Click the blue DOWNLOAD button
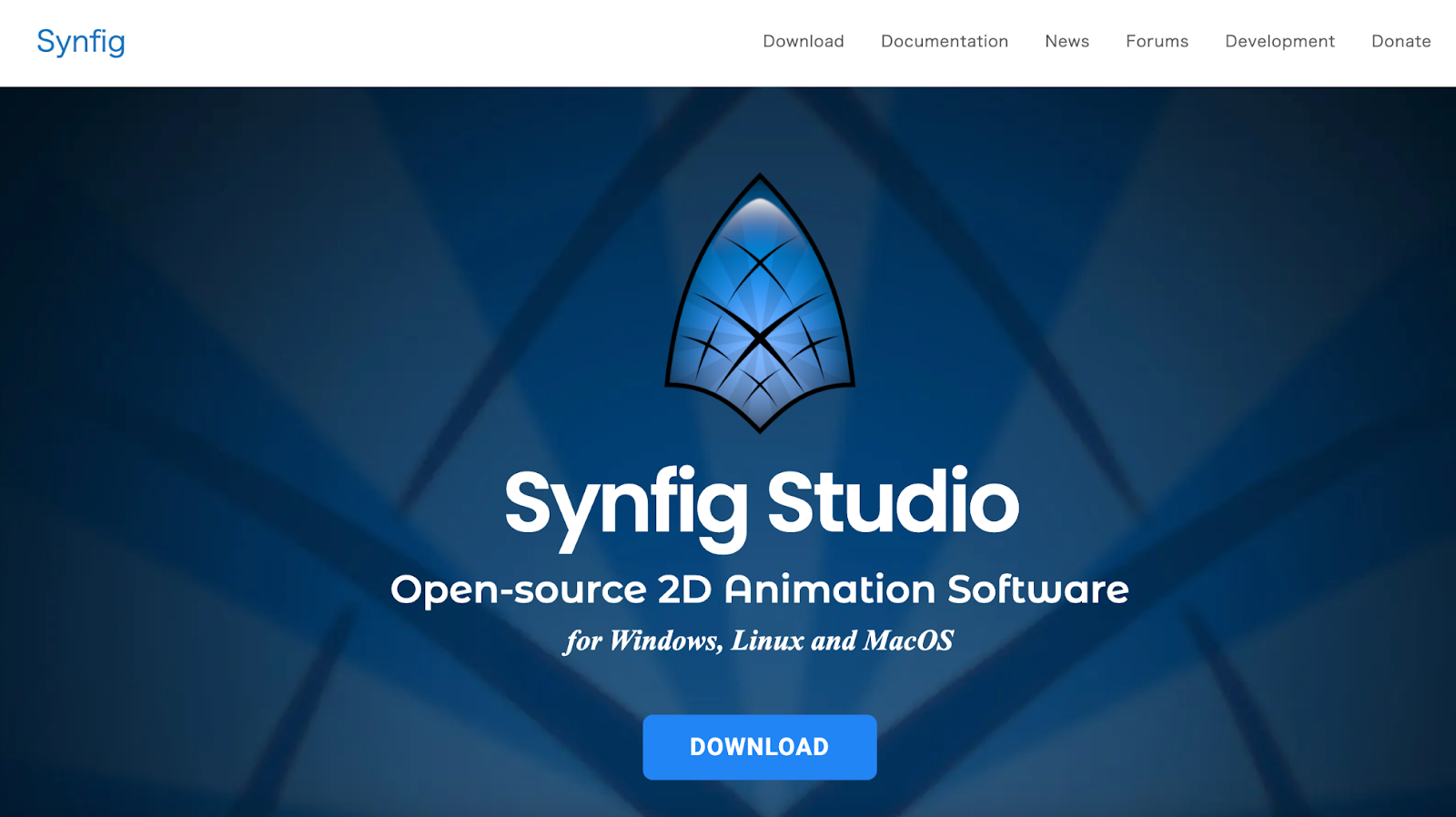This screenshot has height=817, width=1456. (760, 747)
